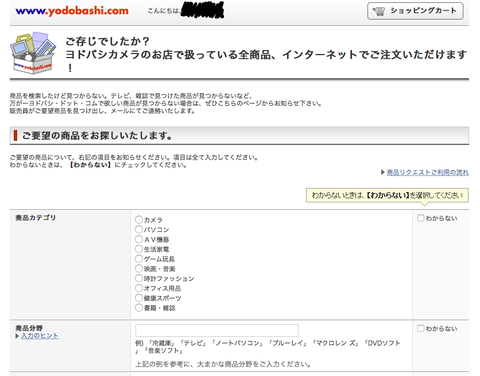Click the www.yodobashi.com logo
This screenshot has height=376, width=480.
coord(72,11)
